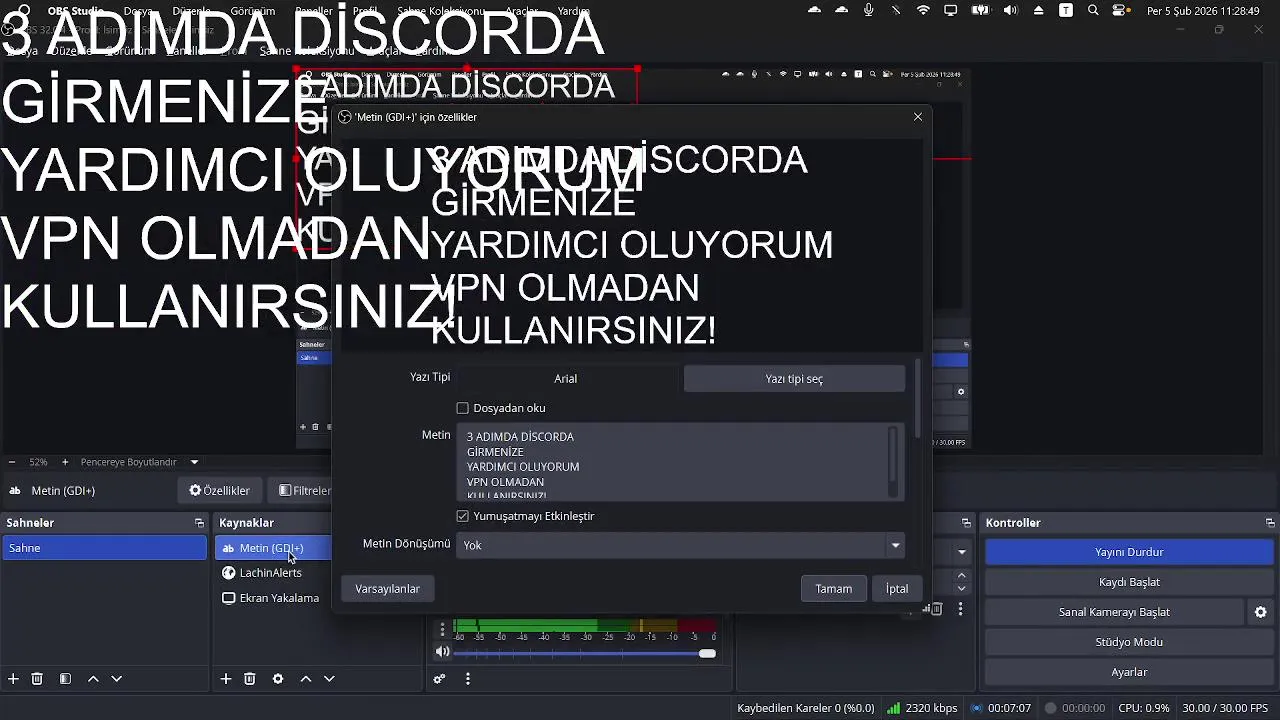Screen dimensions: 1280x720
Task: Delete scene using trash icon in Sahneler panel
Action: pos(37,679)
